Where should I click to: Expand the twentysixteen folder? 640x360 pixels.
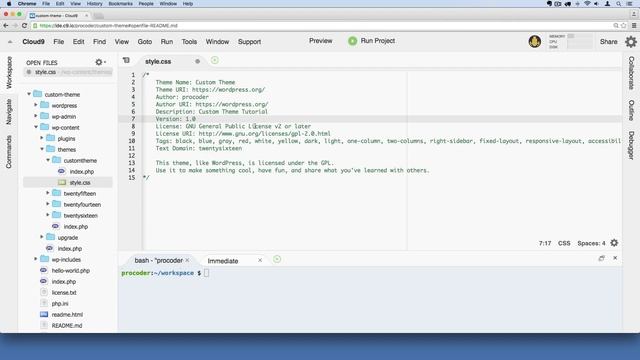(48, 215)
